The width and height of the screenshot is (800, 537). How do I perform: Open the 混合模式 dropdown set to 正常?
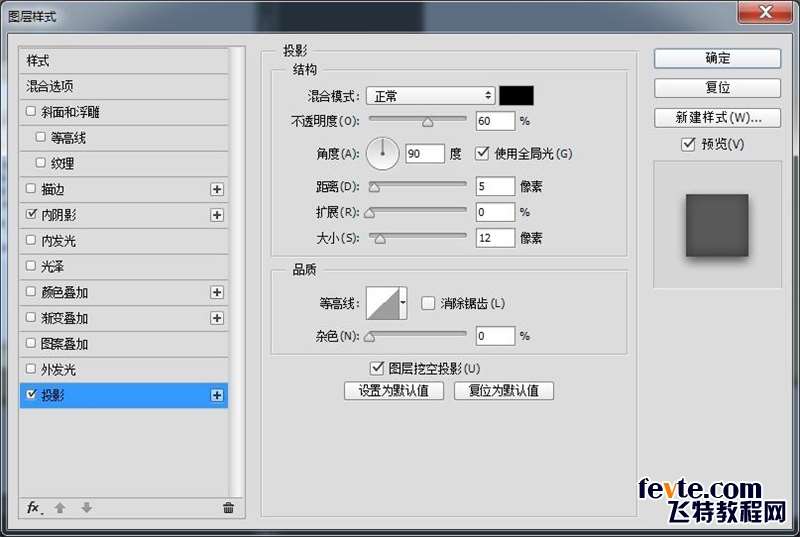click(x=431, y=95)
